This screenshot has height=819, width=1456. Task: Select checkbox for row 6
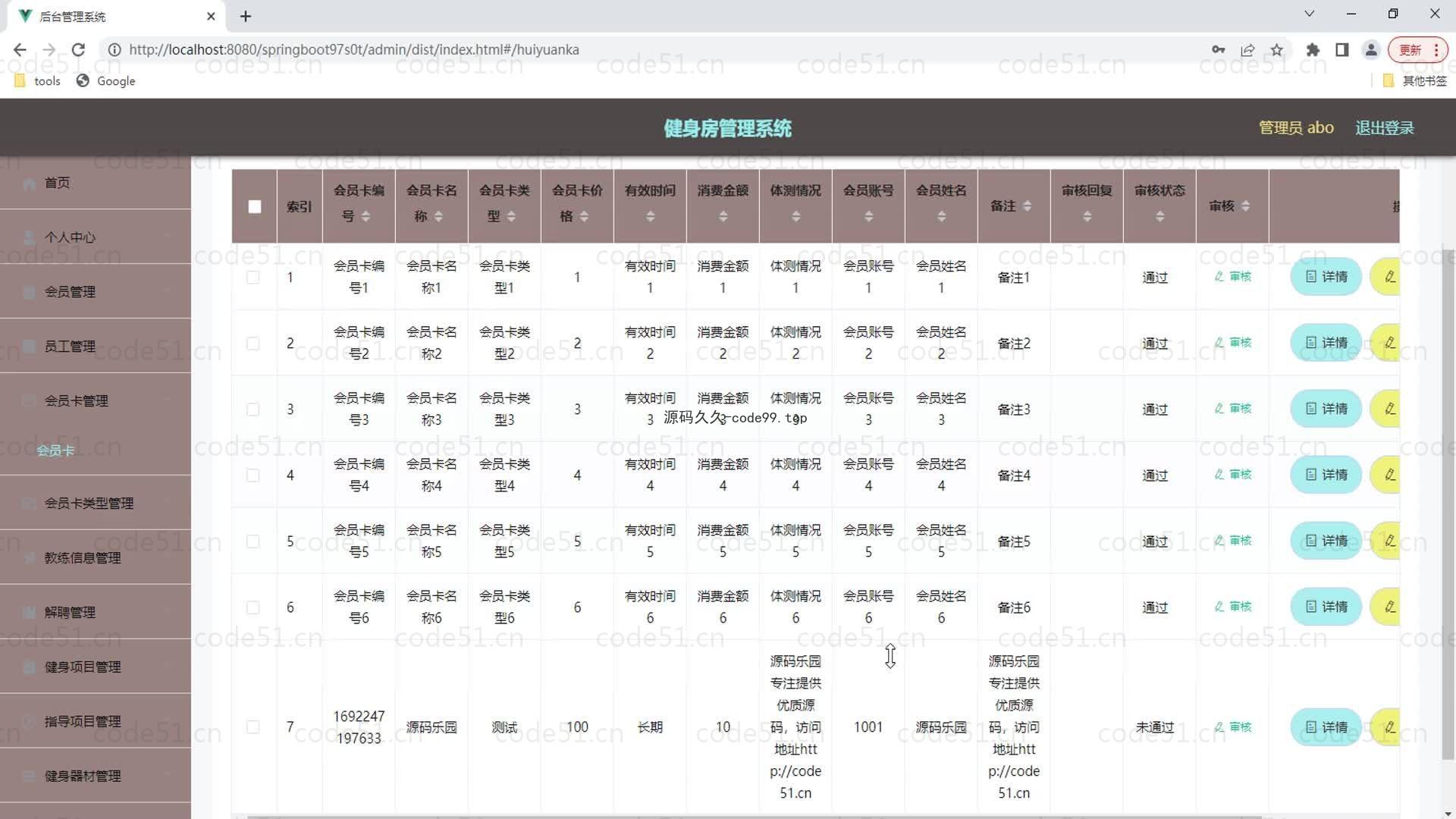coord(253,607)
